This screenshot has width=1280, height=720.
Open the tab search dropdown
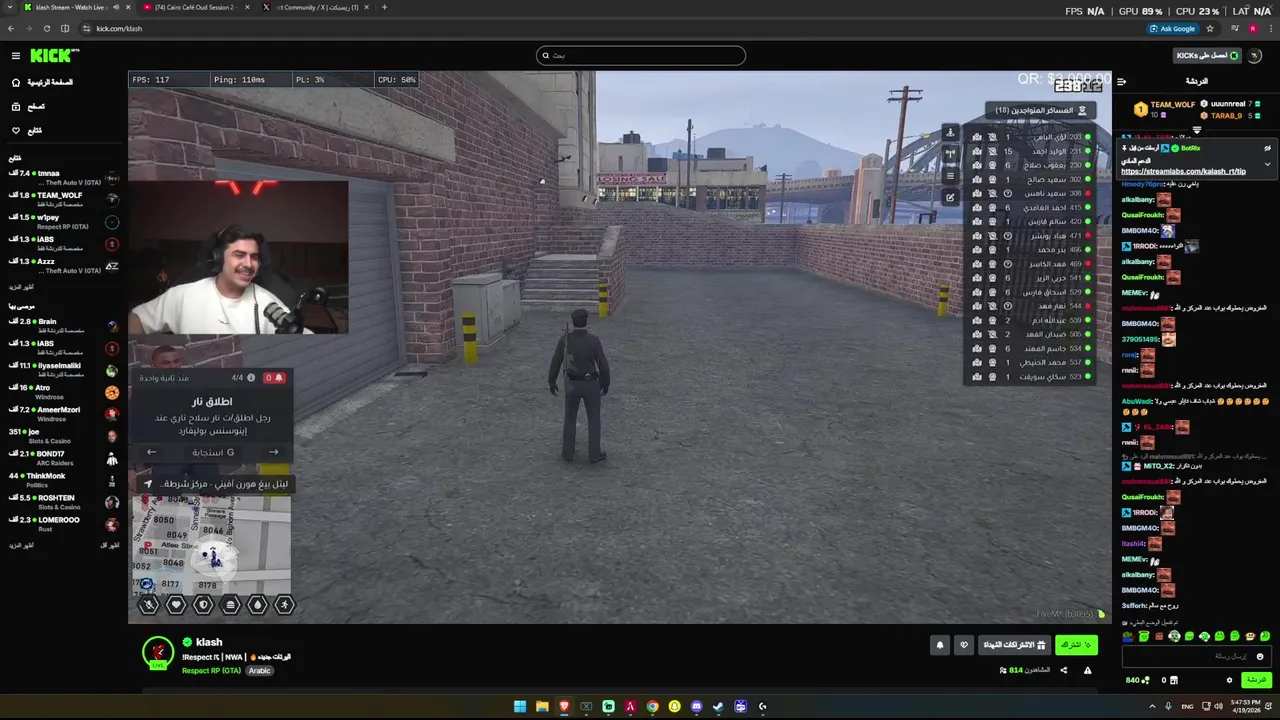click(x=8, y=7)
